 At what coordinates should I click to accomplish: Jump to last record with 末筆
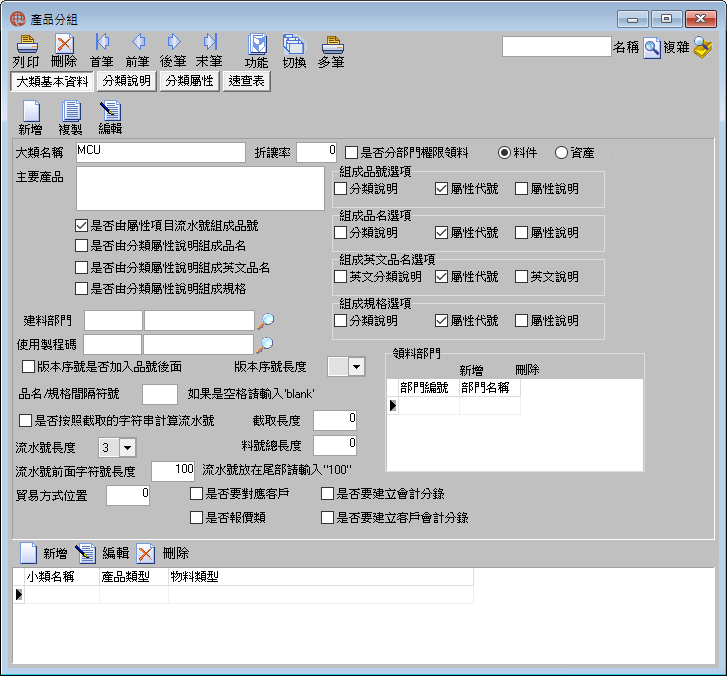click(209, 50)
